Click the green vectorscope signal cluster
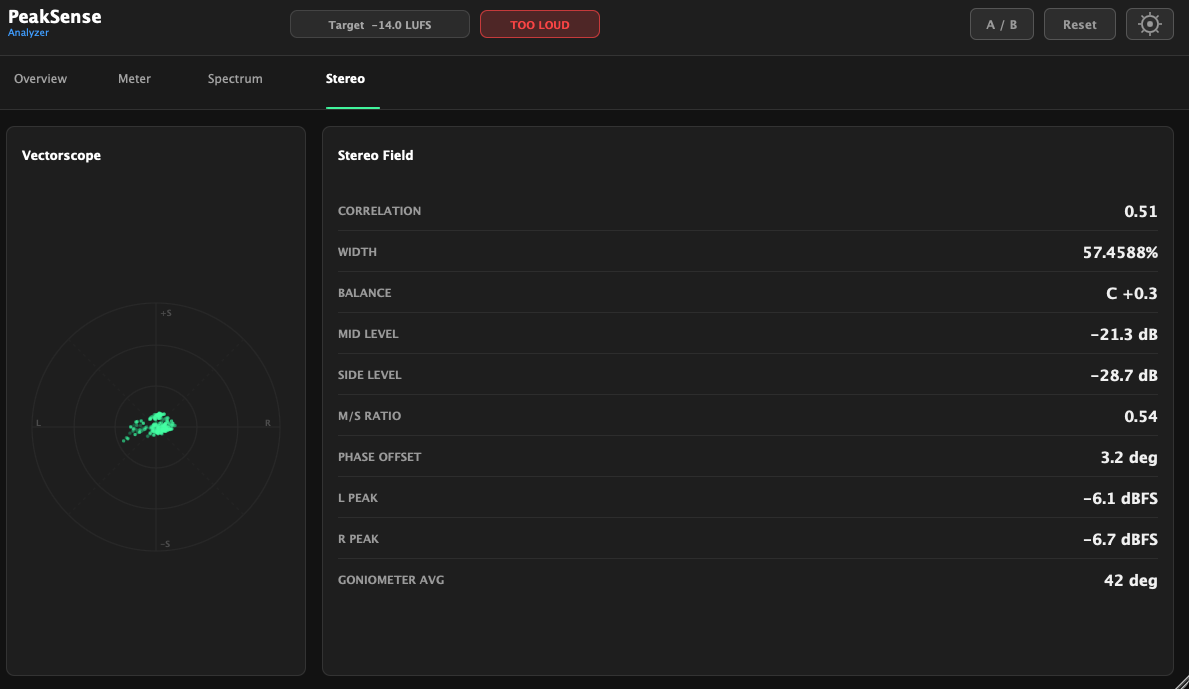 click(150, 427)
